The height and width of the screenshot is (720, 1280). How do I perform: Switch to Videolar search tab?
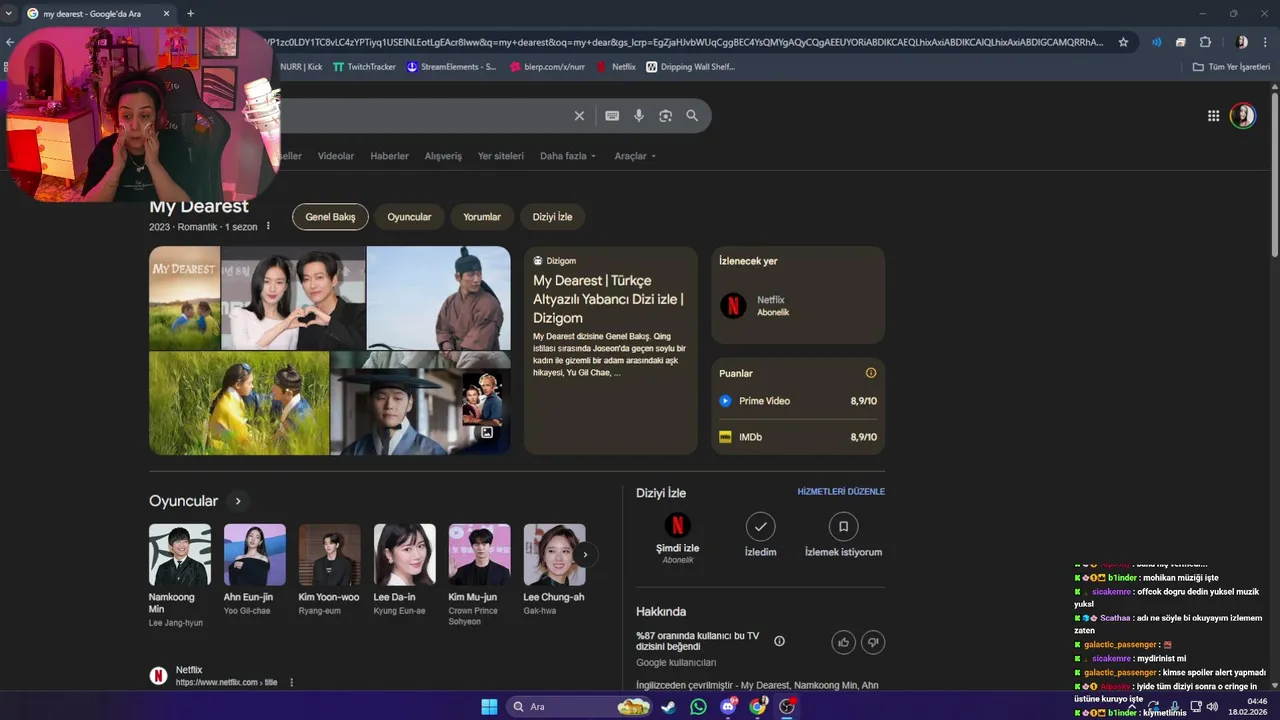click(336, 156)
